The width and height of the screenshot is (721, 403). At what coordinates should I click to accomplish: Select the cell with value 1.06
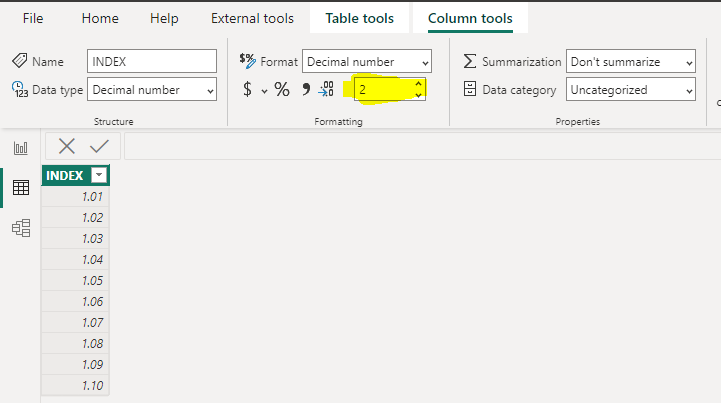[x=75, y=301]
